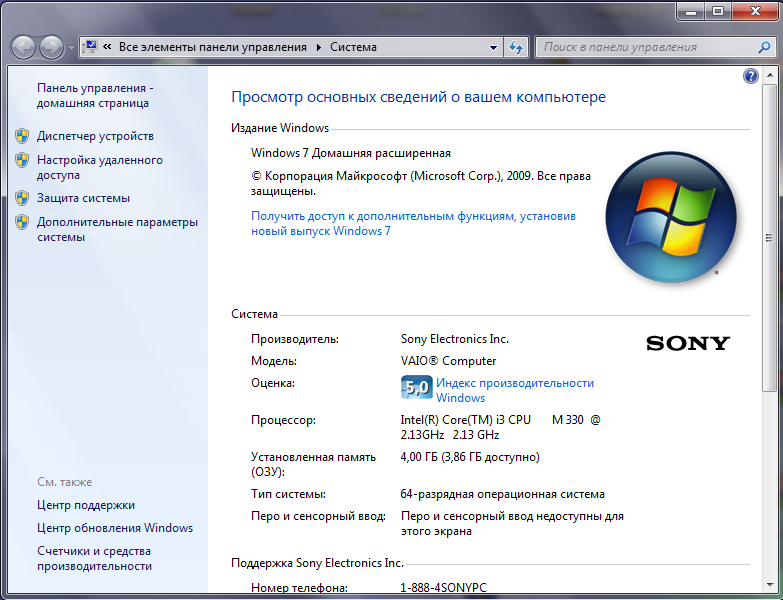
Task: Open address bar history dropdown
Action: [493, 47]
